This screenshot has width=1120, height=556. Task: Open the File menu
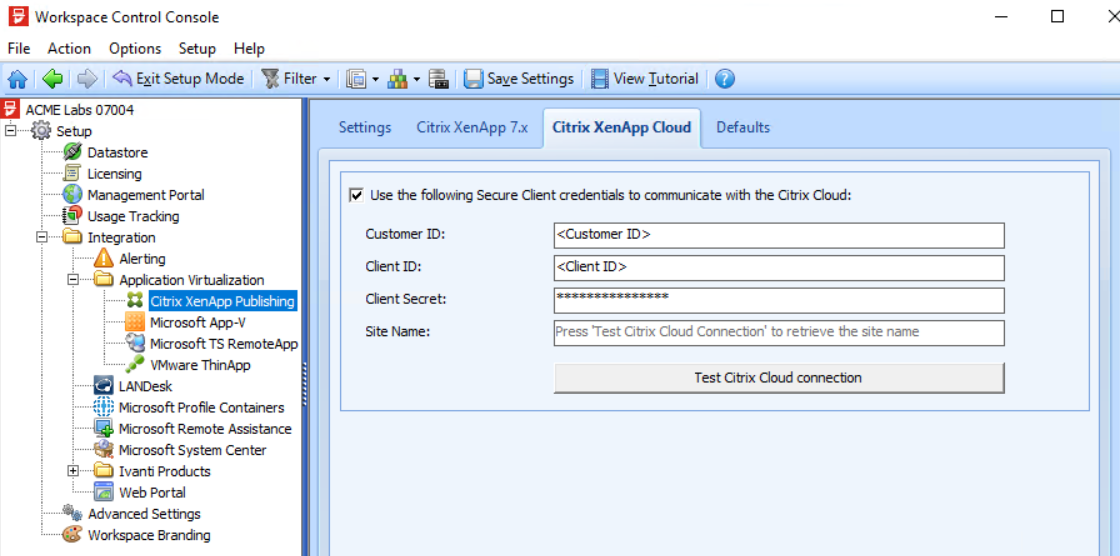[19, 49]
